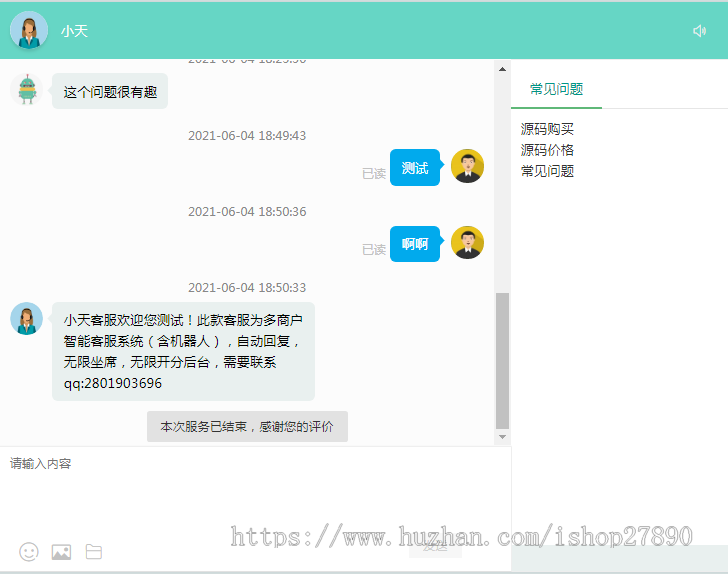Click 已读 status beside 啊啊

coord(374,250)
